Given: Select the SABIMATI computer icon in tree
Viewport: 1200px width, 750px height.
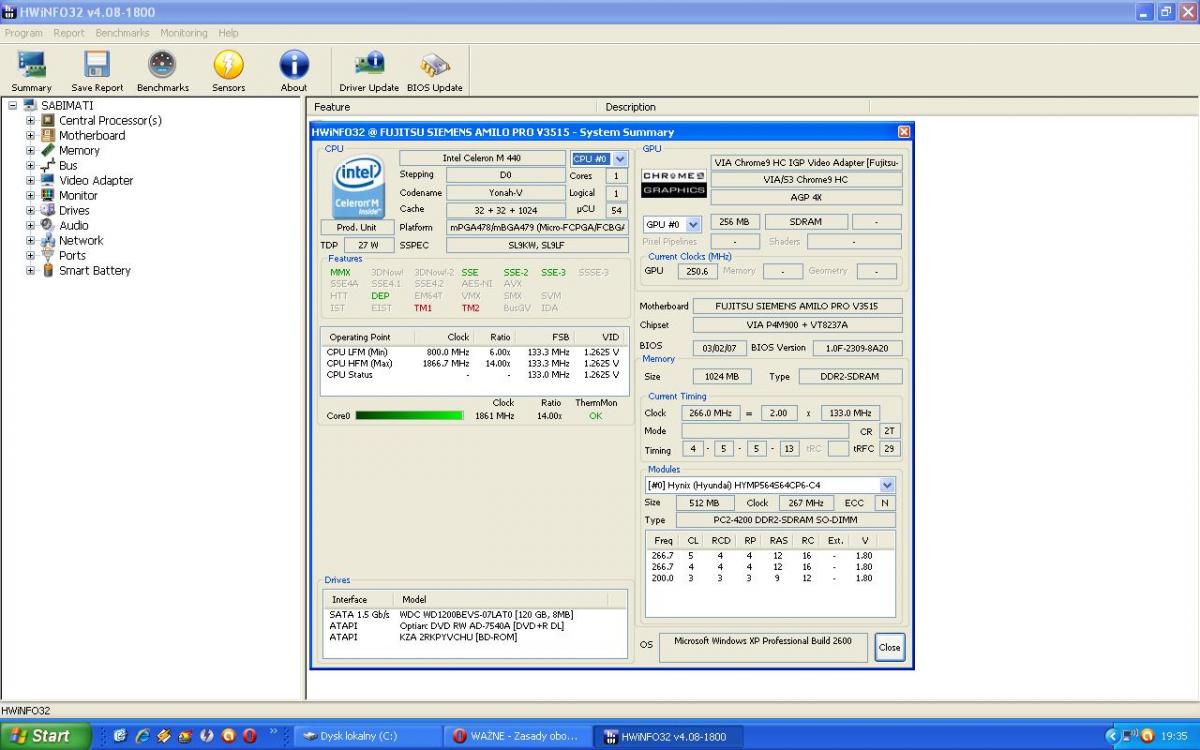Looking at the screenshot, I should pyautogui.click(x=30, y=105).
